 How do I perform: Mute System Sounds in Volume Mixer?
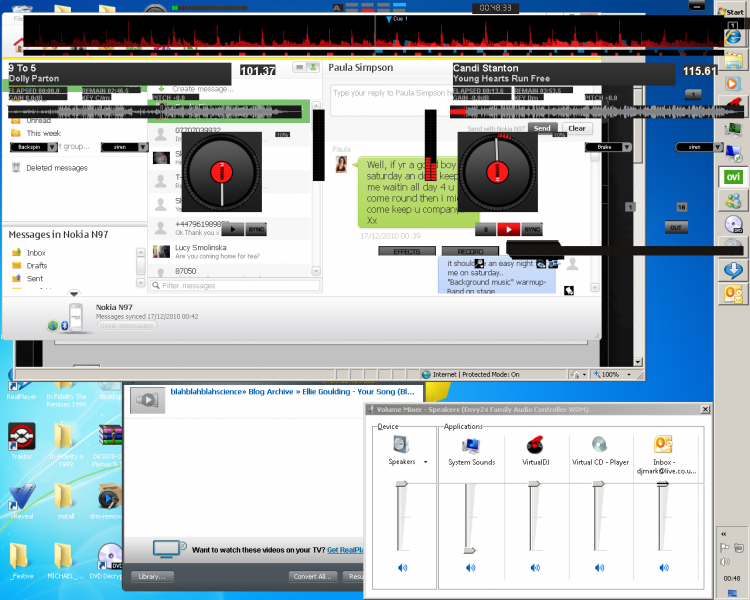point(471,568)
